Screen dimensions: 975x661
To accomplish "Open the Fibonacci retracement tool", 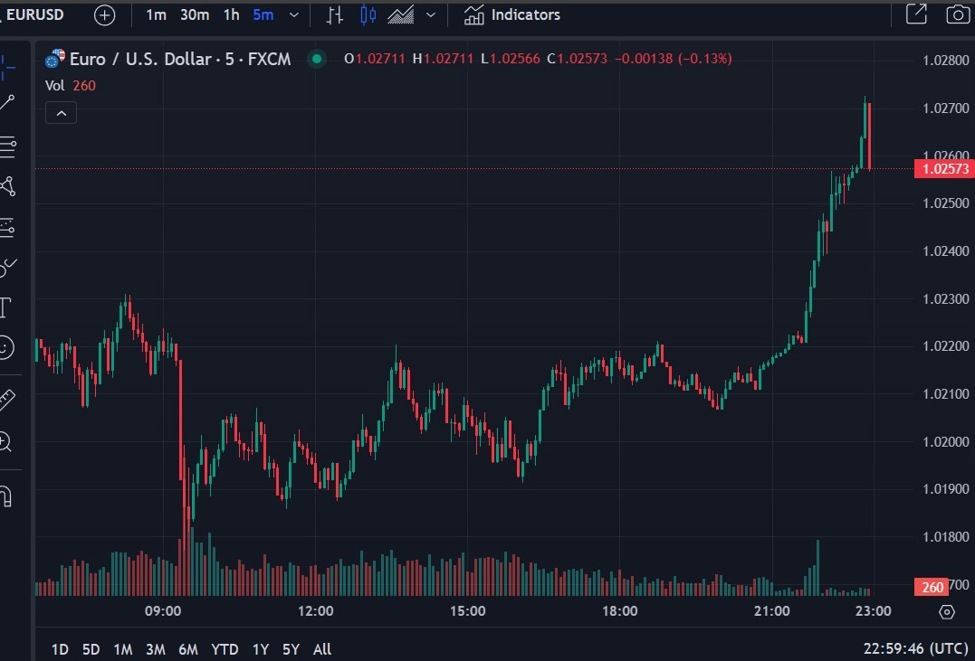I will [8, 147].
